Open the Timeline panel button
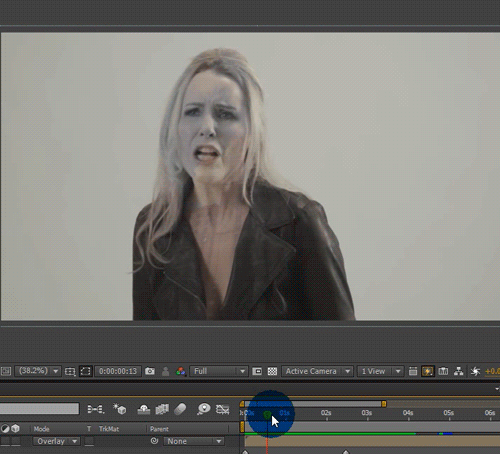The image size is (500, 454). [x=443, y=371]
